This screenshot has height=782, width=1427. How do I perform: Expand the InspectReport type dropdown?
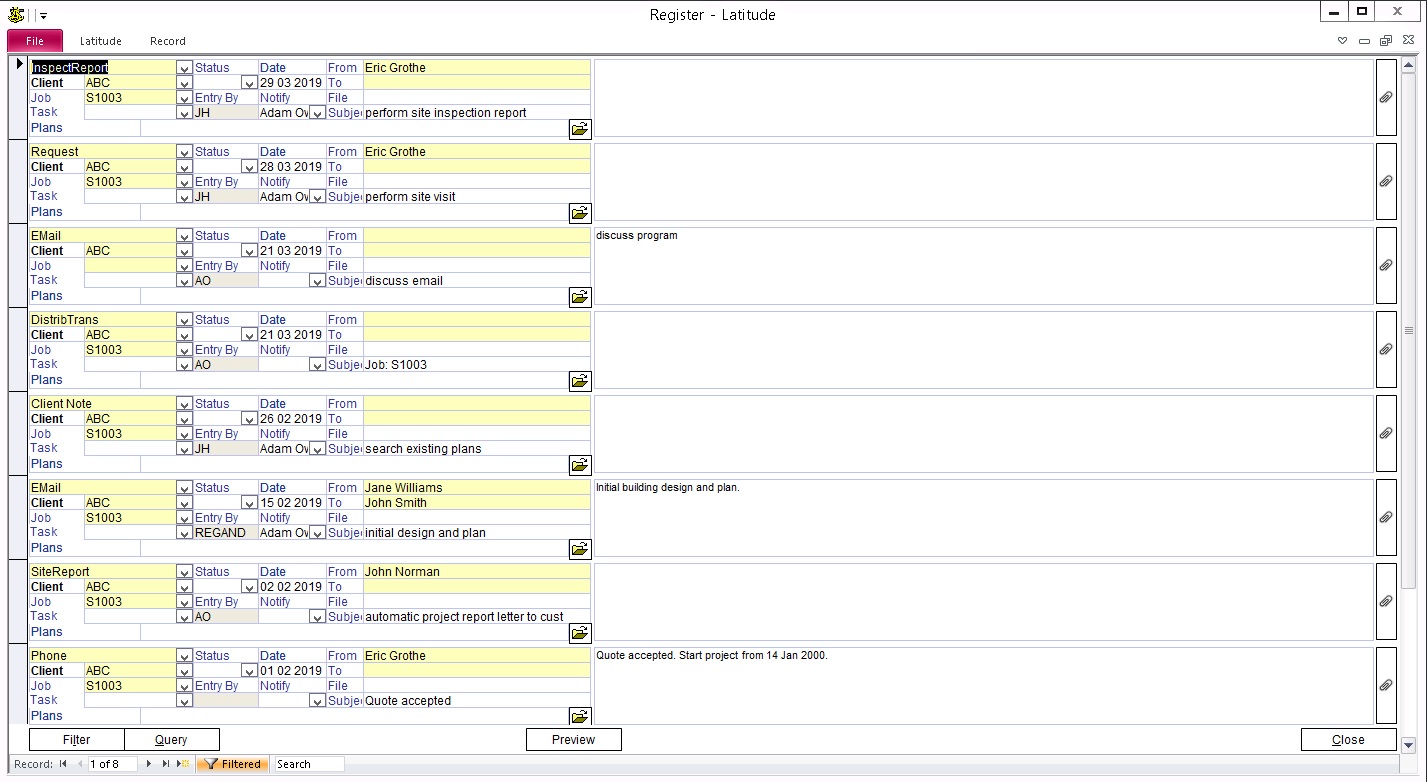[184, 68]
